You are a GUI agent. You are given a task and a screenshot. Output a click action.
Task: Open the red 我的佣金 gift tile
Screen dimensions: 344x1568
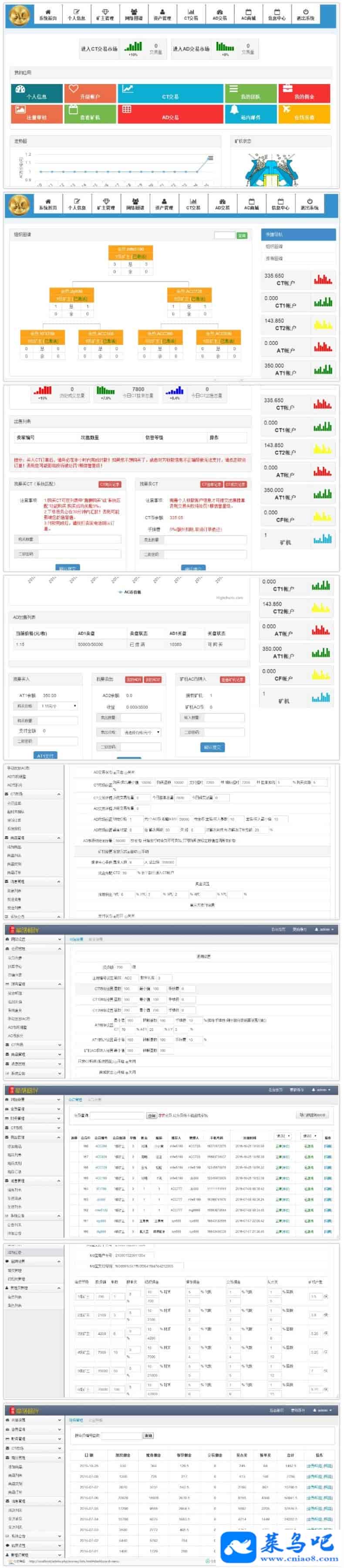(x=304, y=93)
